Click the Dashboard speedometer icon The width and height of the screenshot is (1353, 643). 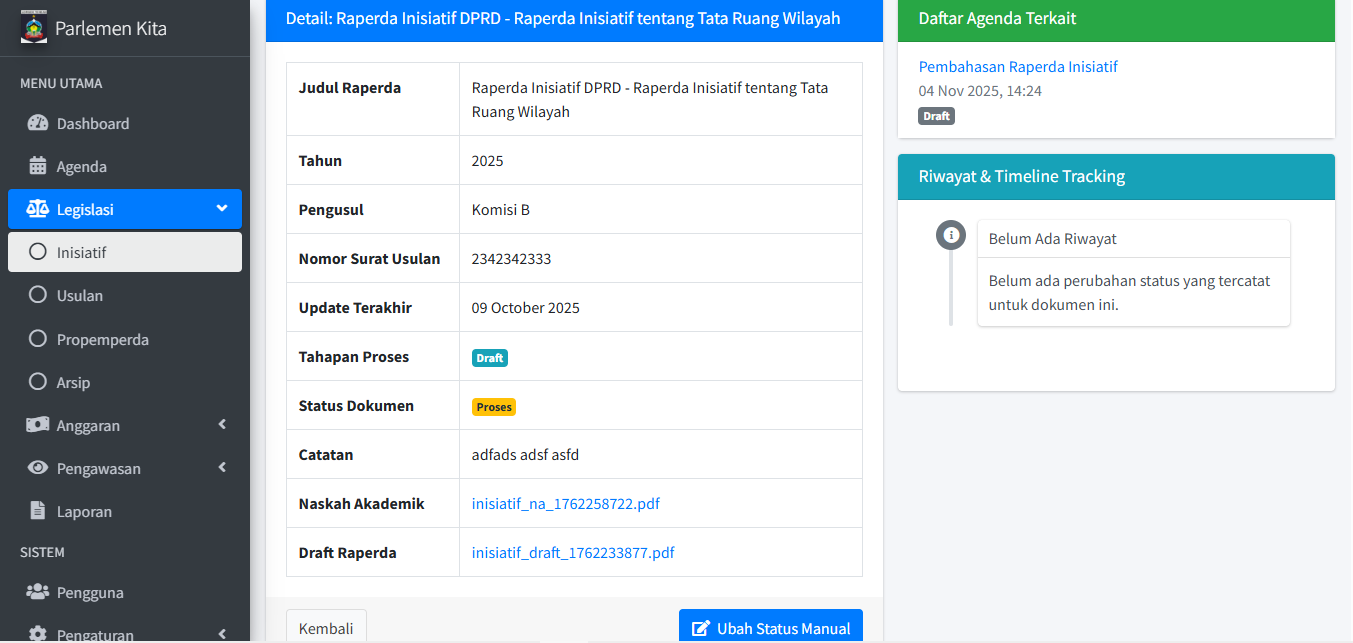click(38, 123)
